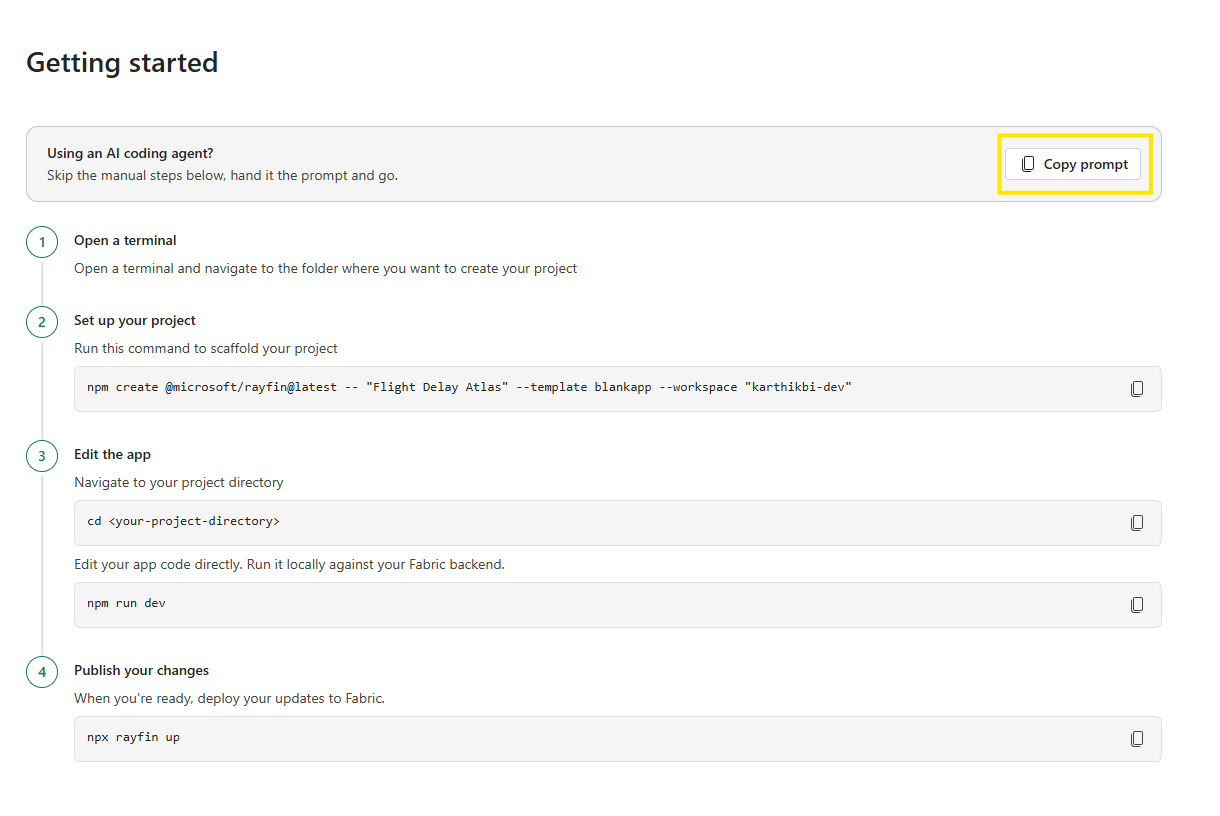Click the npm run dev code text

(126, 603)
